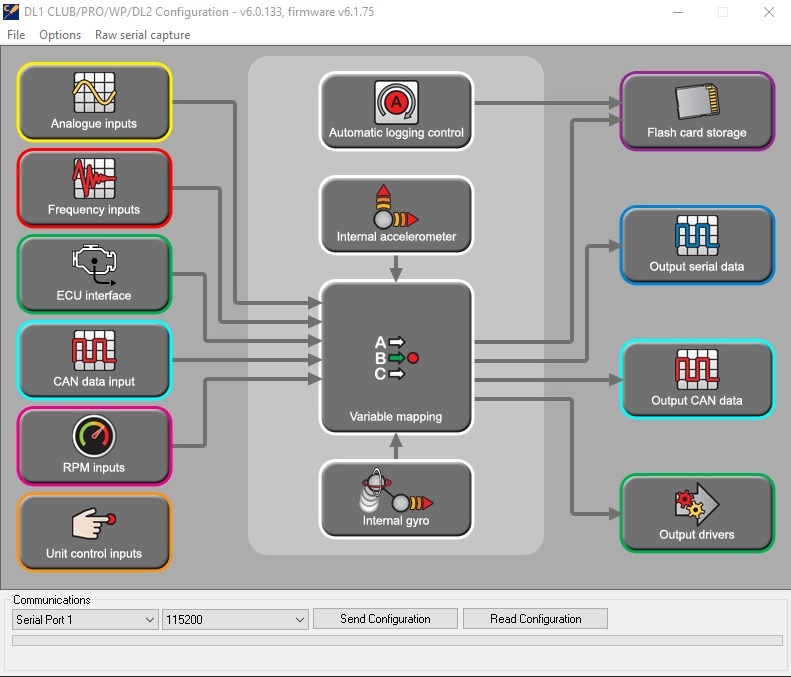This screenshot has width=791, height=677.
Task: Open the Frequency inputs block
Action: (94, 188)
